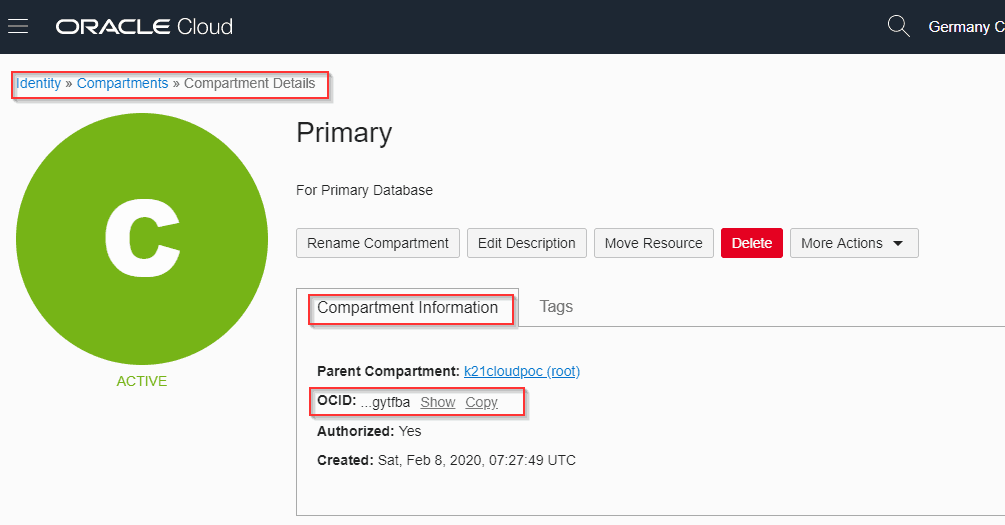Navigate to Compartments breadcrumb link

[122, 84]
